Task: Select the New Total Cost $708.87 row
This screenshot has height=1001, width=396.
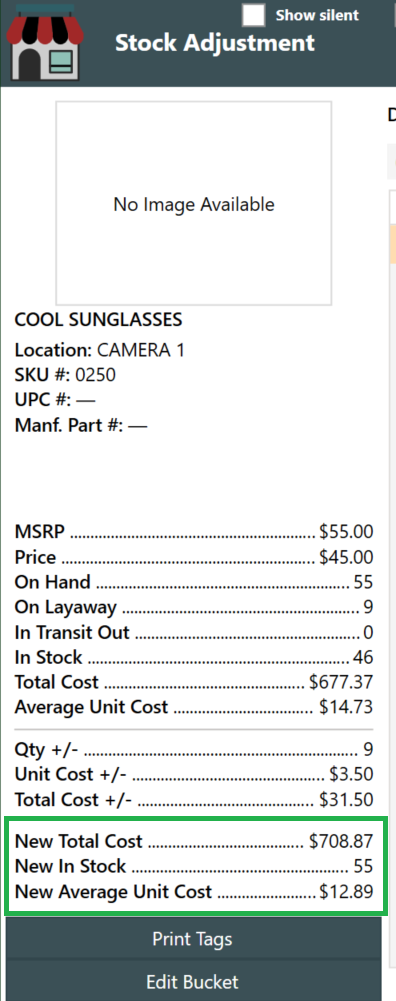Action: pos(194,841)
